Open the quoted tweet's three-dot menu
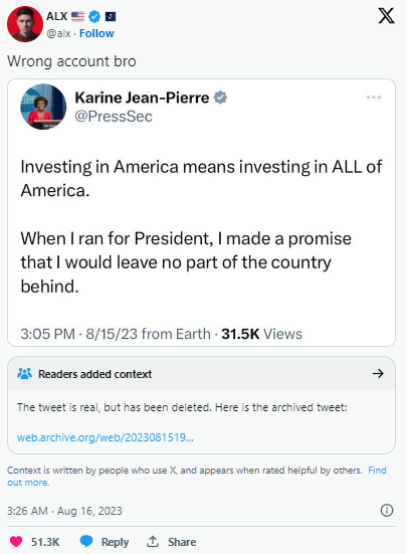 374,97
